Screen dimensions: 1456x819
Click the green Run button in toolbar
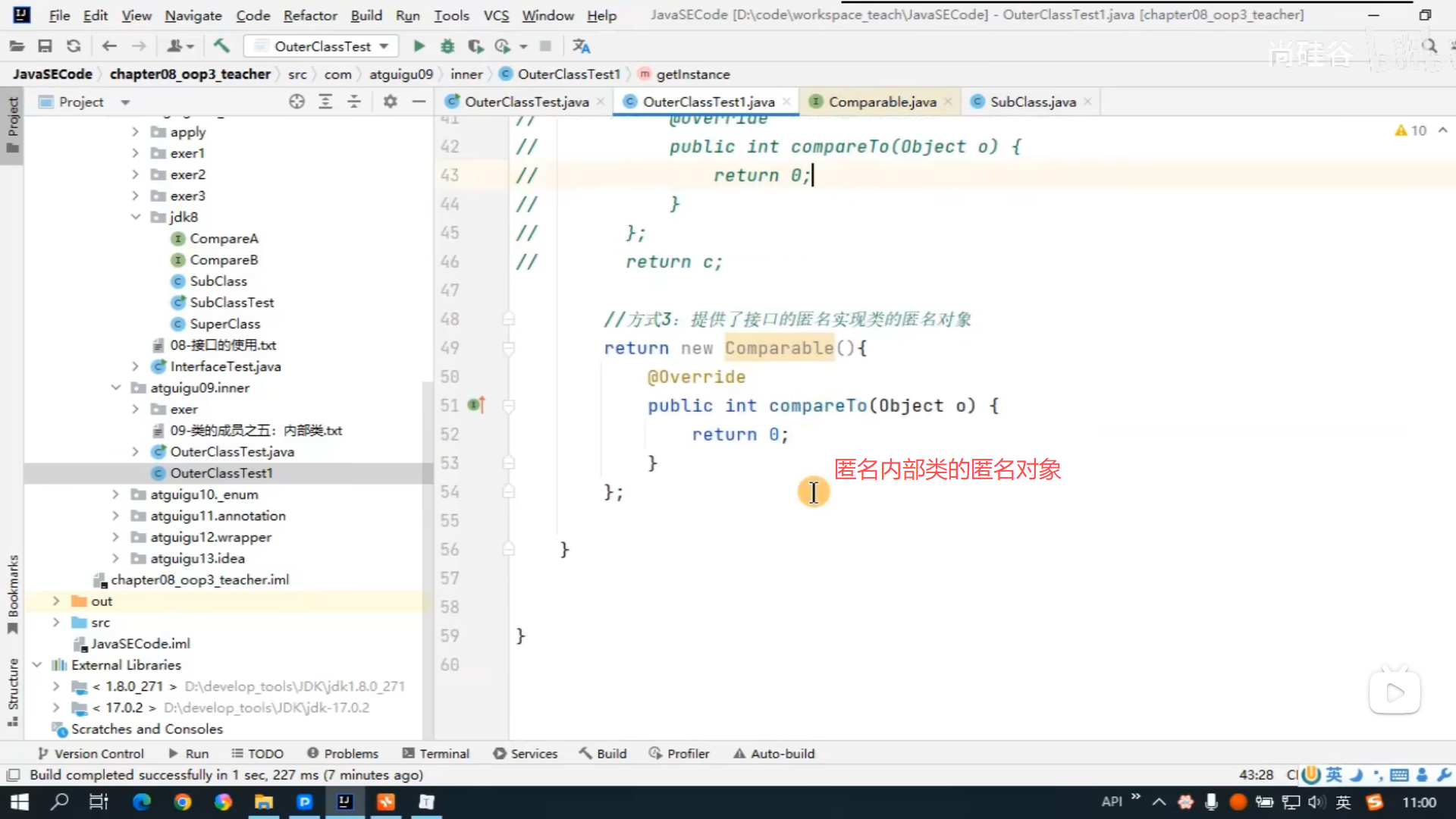point(419,46)
